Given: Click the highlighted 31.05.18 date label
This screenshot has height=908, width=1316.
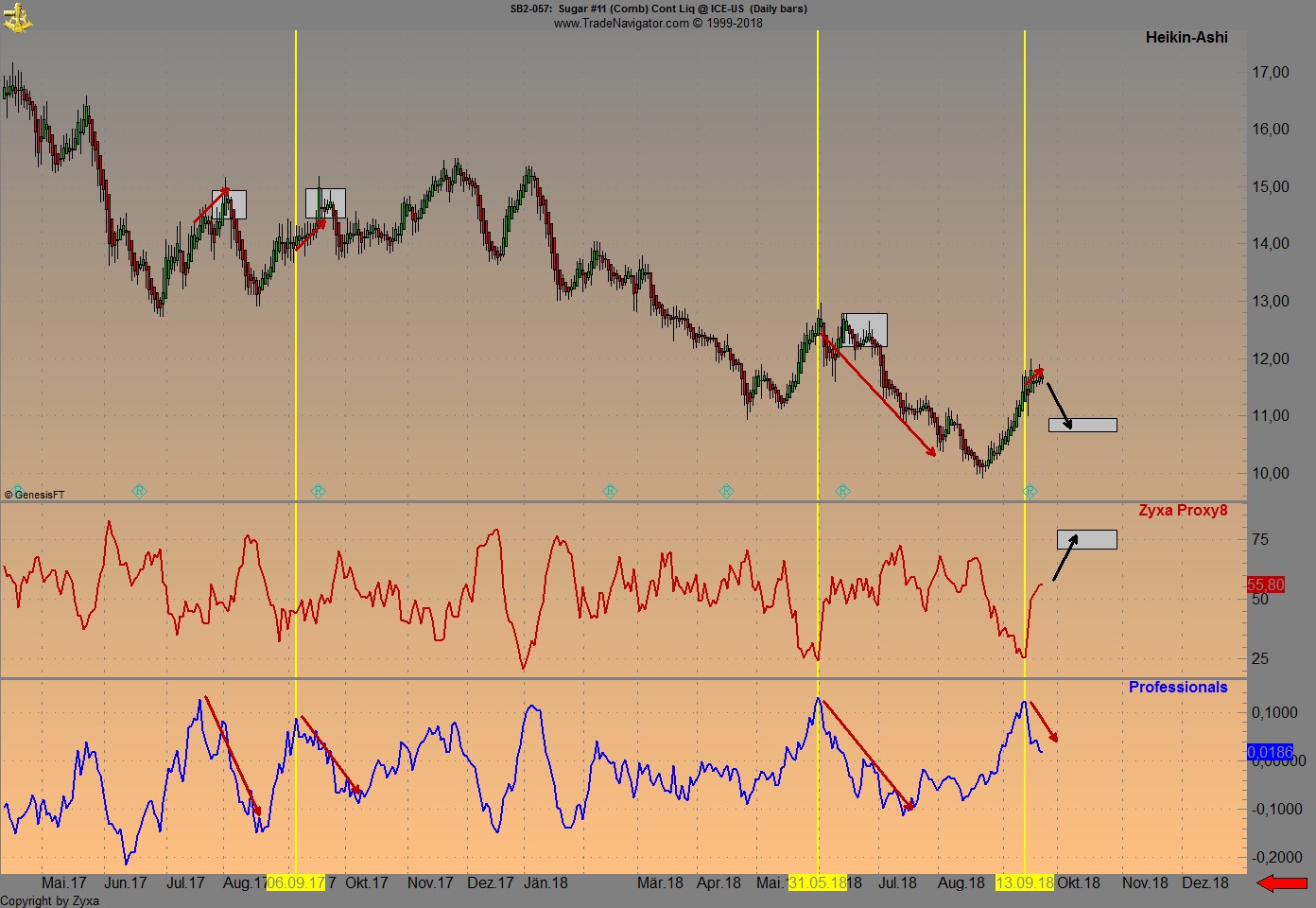Looking at the screenshot, I should click(x=818, y=883).
